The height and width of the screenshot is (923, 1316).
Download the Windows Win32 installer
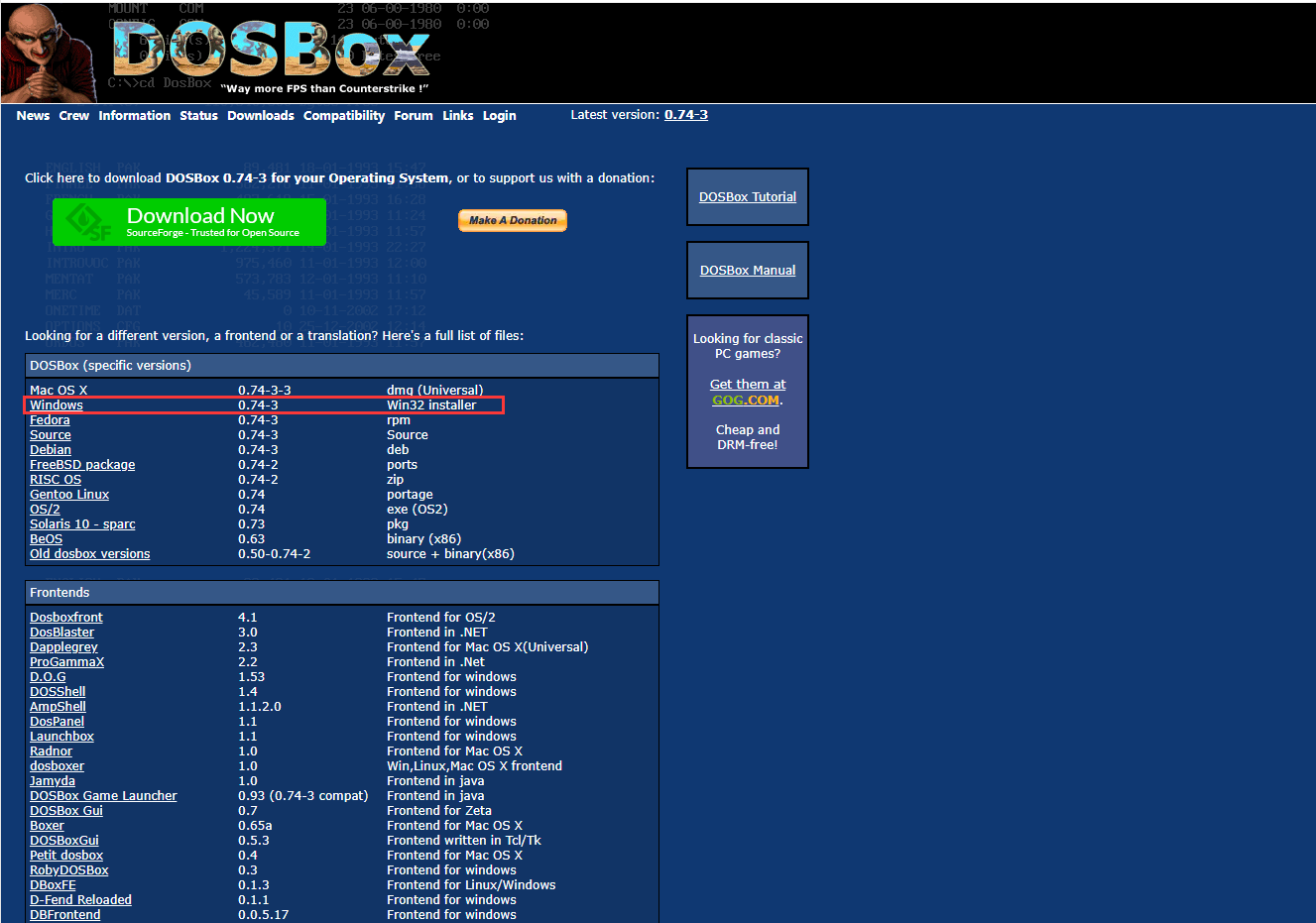coord(56,404)
